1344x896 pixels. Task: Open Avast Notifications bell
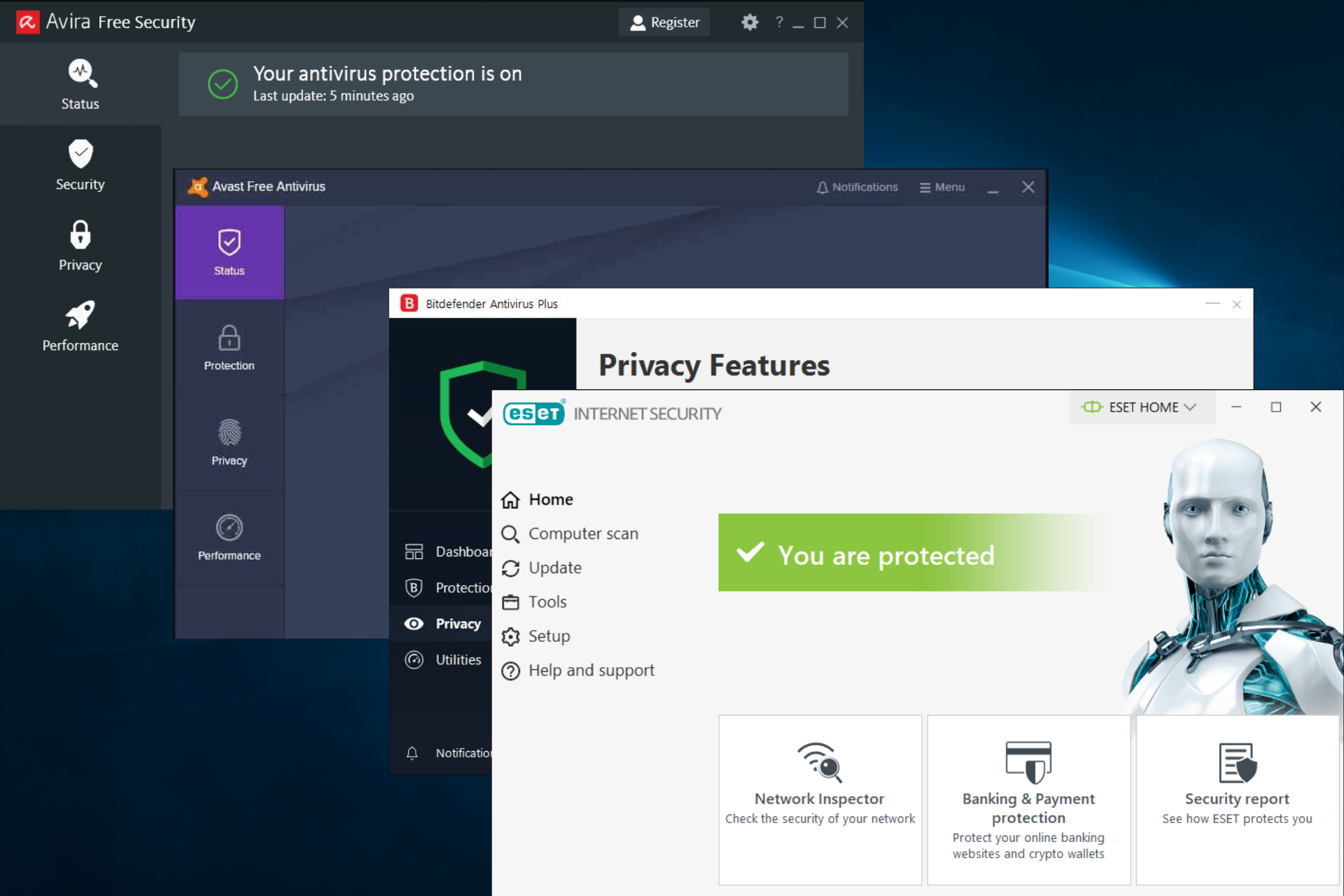[x=857, y=187]
